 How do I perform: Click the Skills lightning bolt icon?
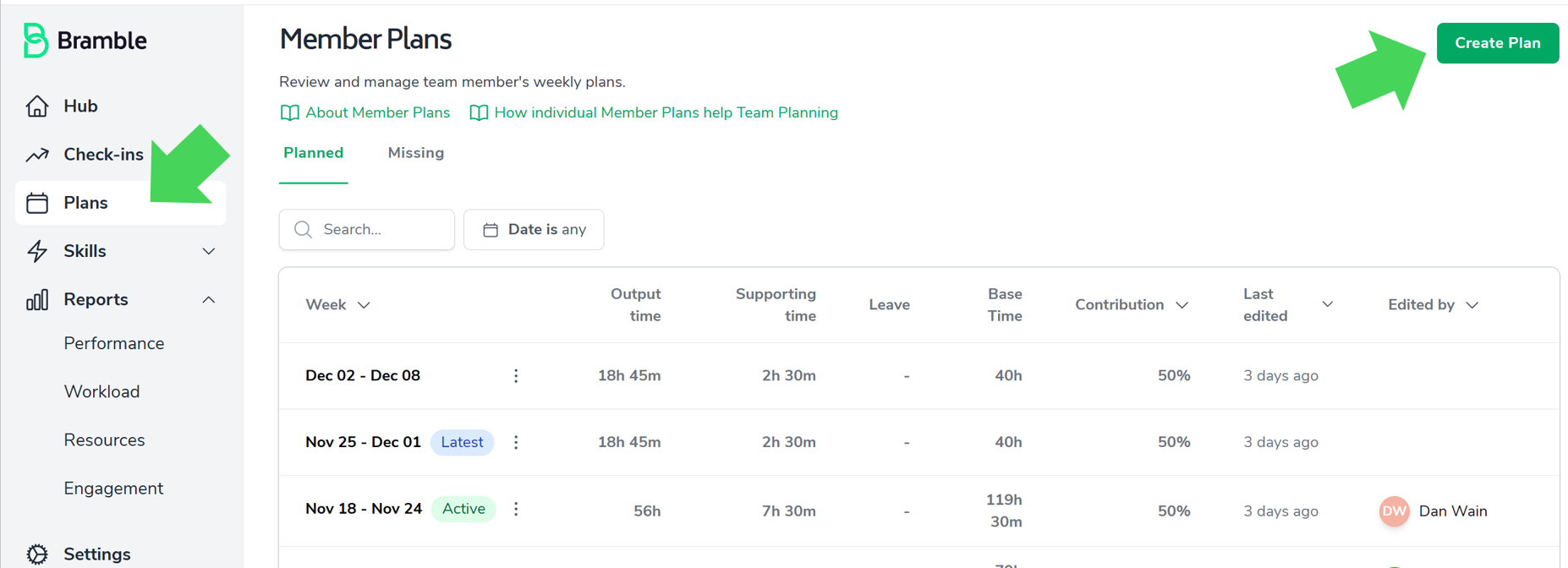37,251
